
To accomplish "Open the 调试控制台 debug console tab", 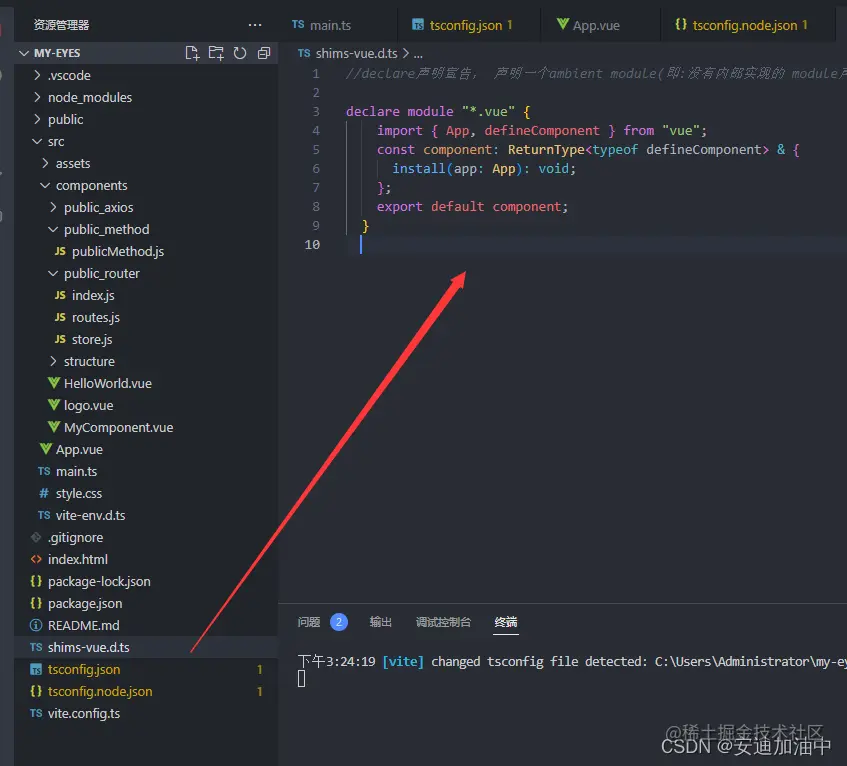I will (x=443, y=622).
